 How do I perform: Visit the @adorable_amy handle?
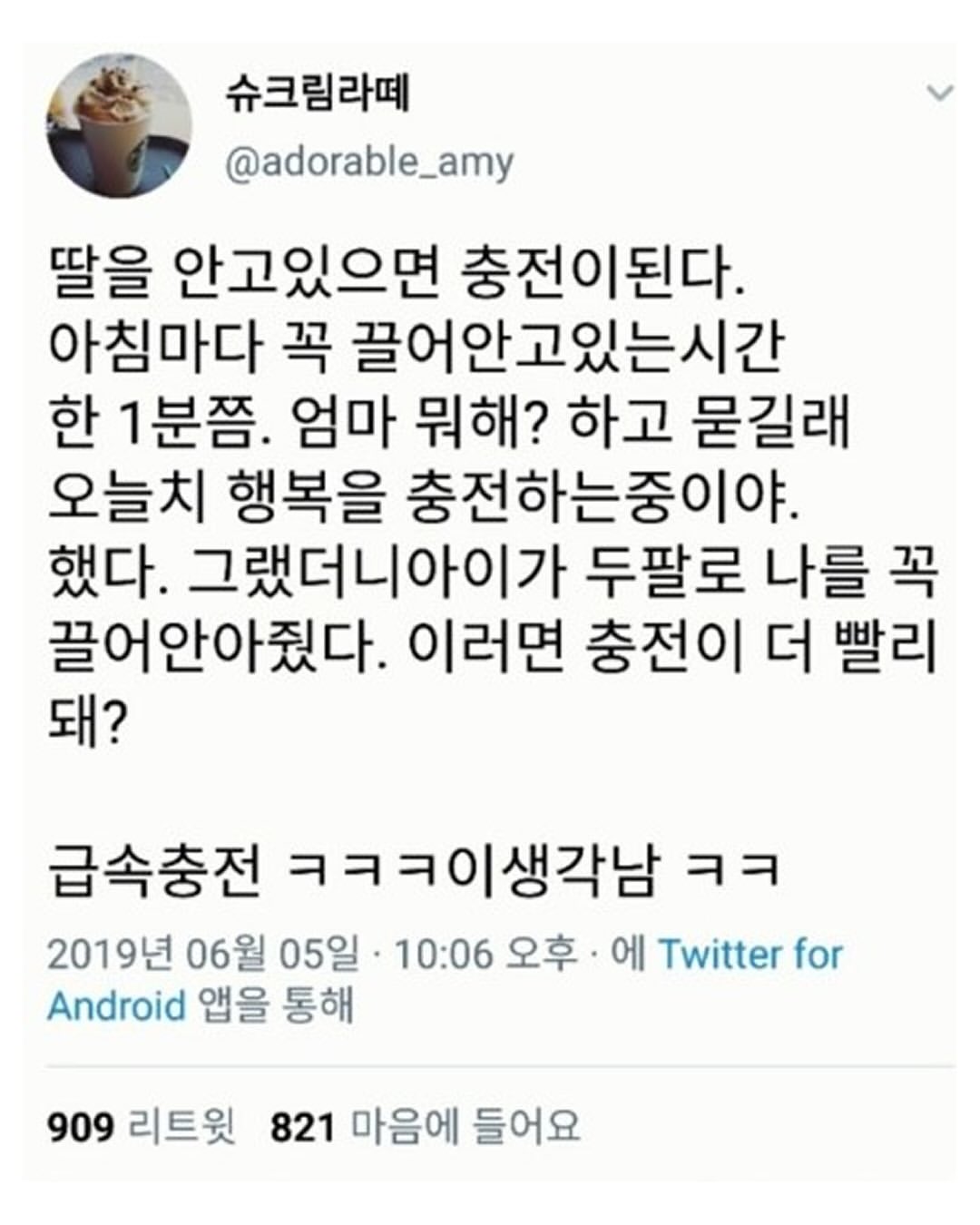[368, 162]
